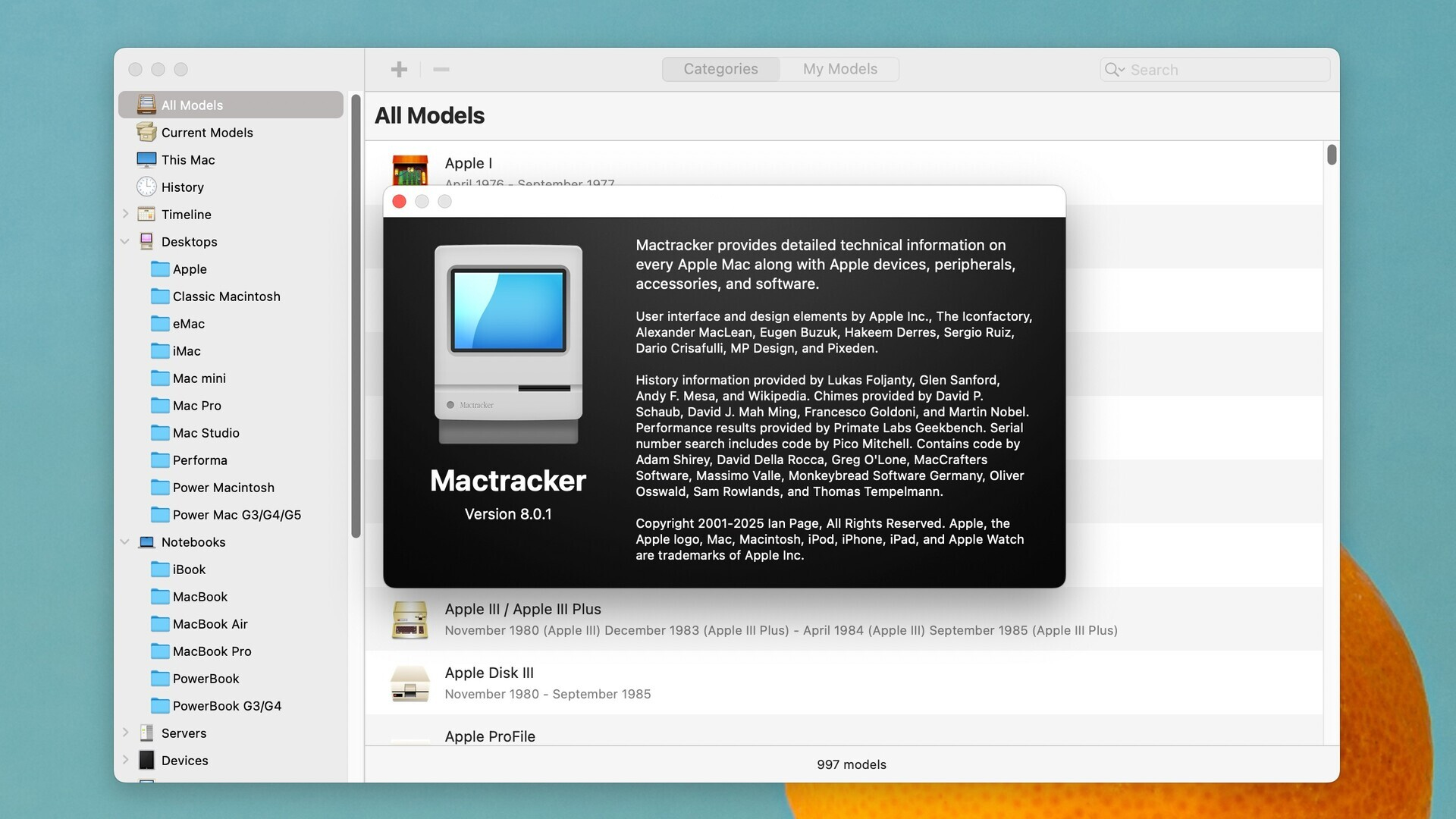Open the Mac Pro folder icon
Viewport: 1456px width, 819px height.
point(160,405)
